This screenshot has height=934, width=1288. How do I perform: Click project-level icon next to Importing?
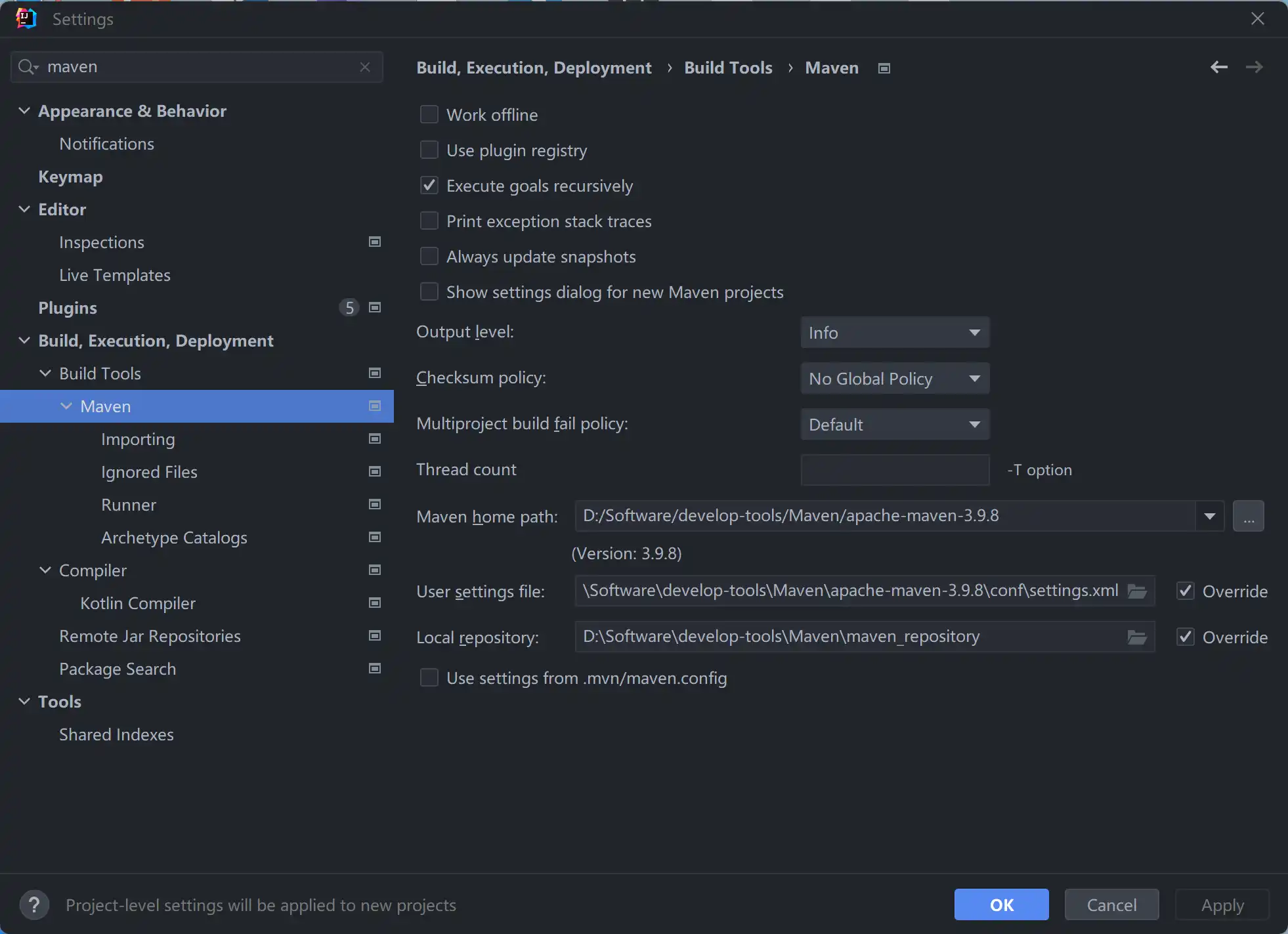tap(375, 438)
